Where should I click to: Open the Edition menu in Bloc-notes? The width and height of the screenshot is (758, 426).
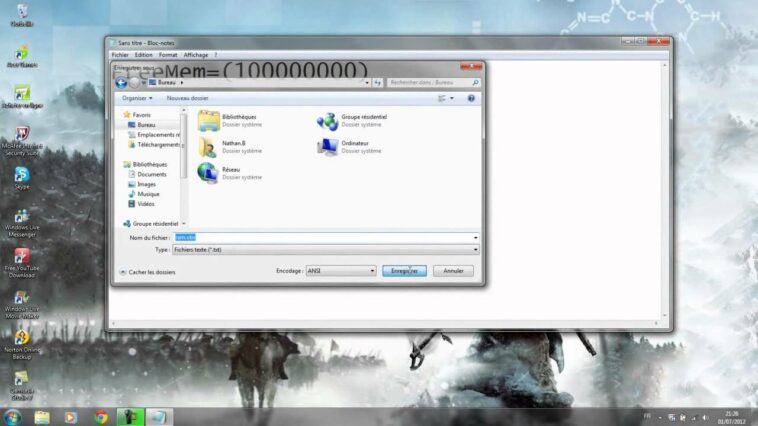[x=143, y=55]
